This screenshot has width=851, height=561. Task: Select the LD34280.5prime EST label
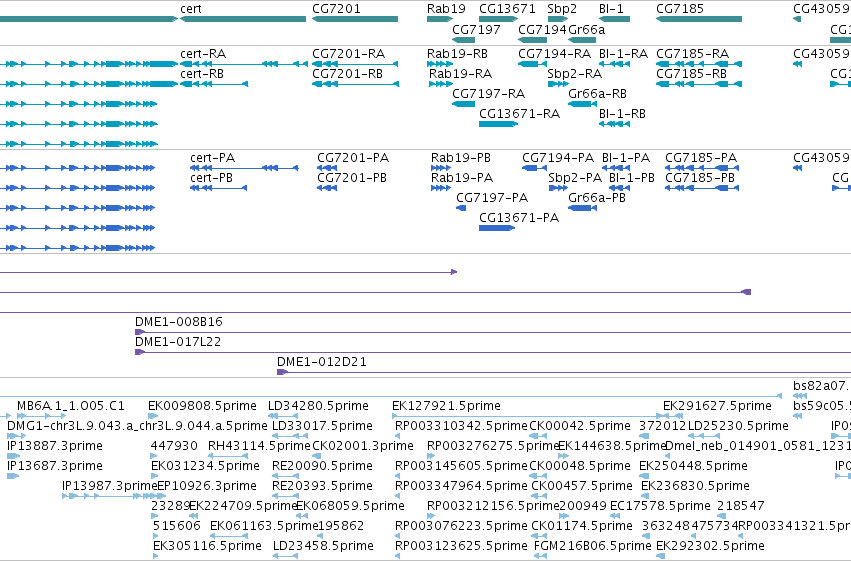point(318,406)
